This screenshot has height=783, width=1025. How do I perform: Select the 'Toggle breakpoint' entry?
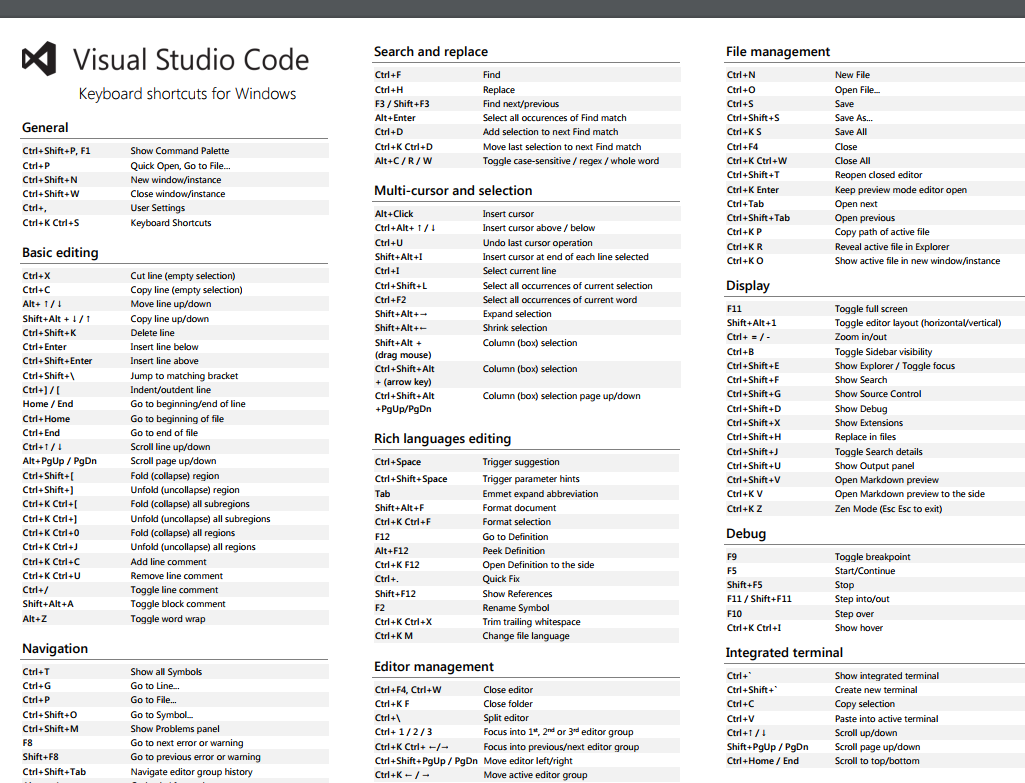tap(873, 558)
